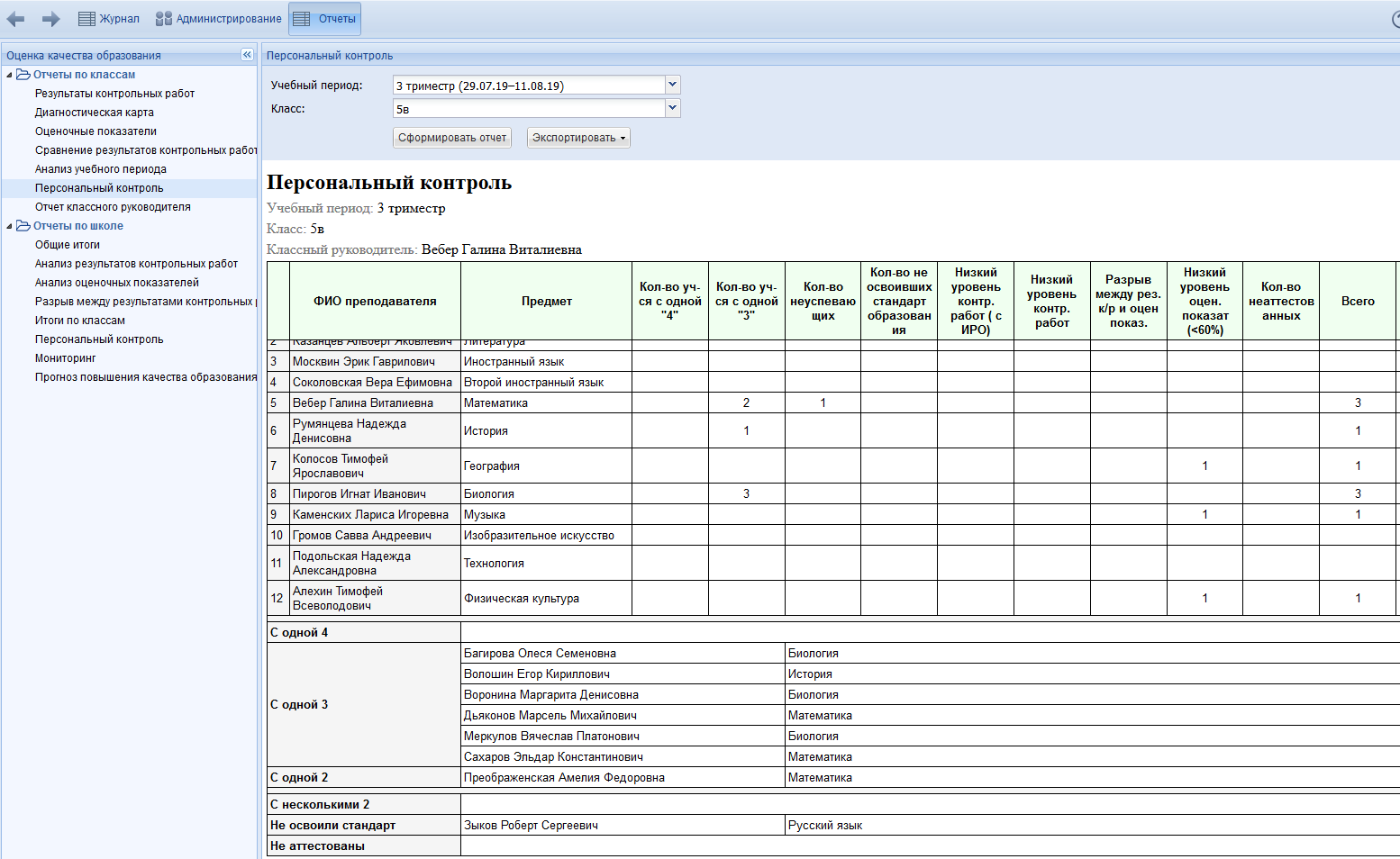
Task: Open Персональный контроль under school reports
Action: [x=99, y=339]
